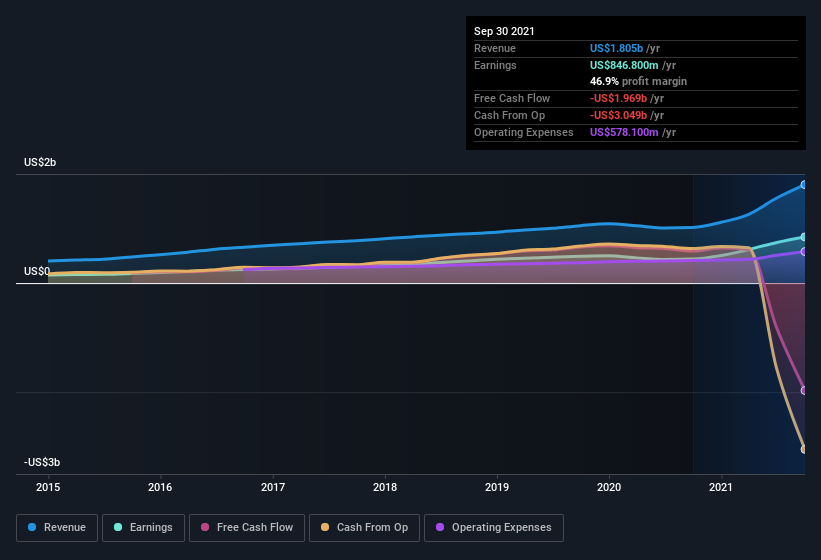Toggle the Earnings legend button
This screenshot has width=821, height=560.
click(143, 528)
